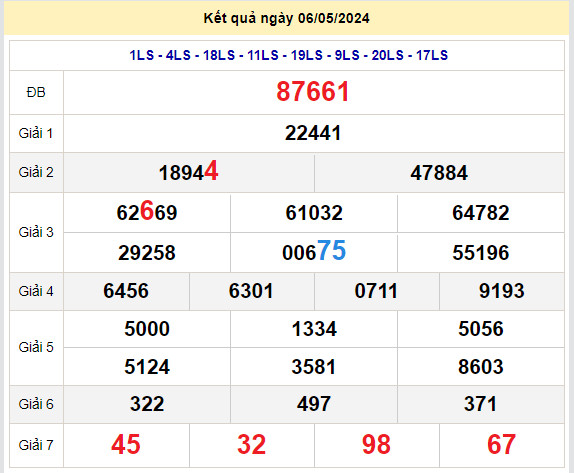Viewport: 574px width, 473px height.
Task: Click the Giải 6 number 497
Action: click(x=314, y=404)
